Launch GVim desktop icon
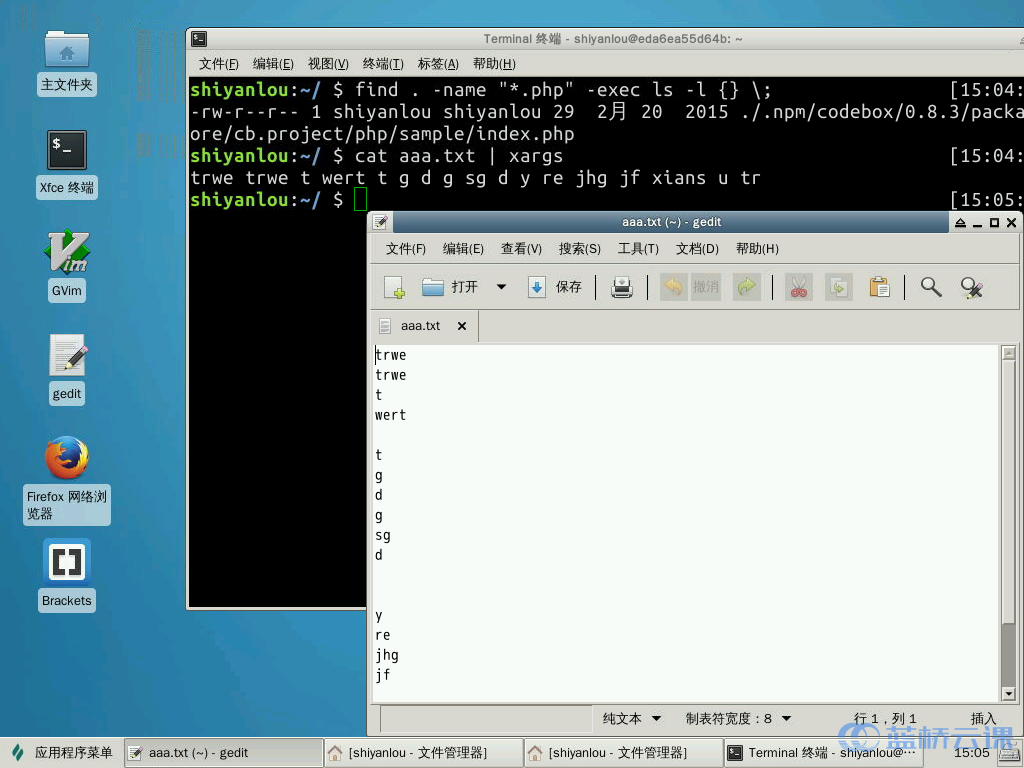Viewport: 1024px width, 768px height. pos(67,266)
